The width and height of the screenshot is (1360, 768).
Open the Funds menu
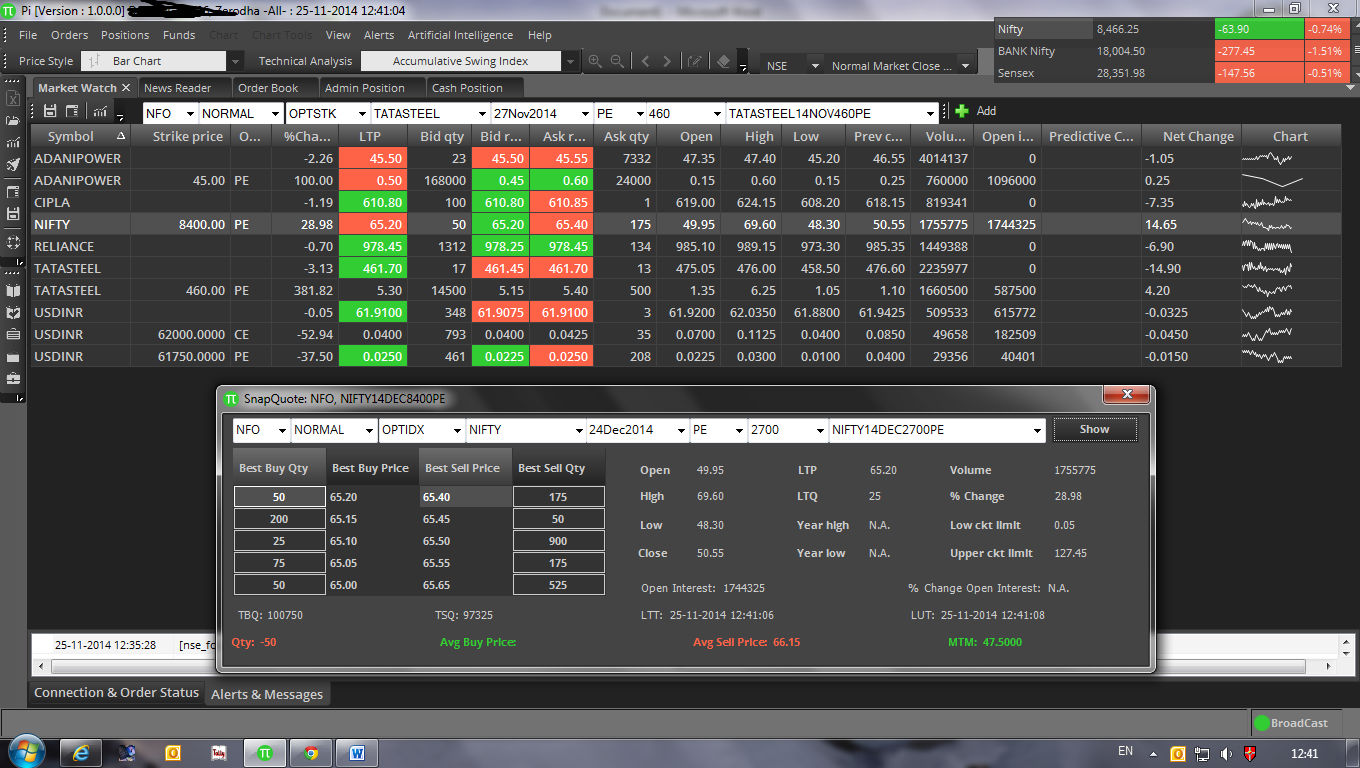(179, 35)
